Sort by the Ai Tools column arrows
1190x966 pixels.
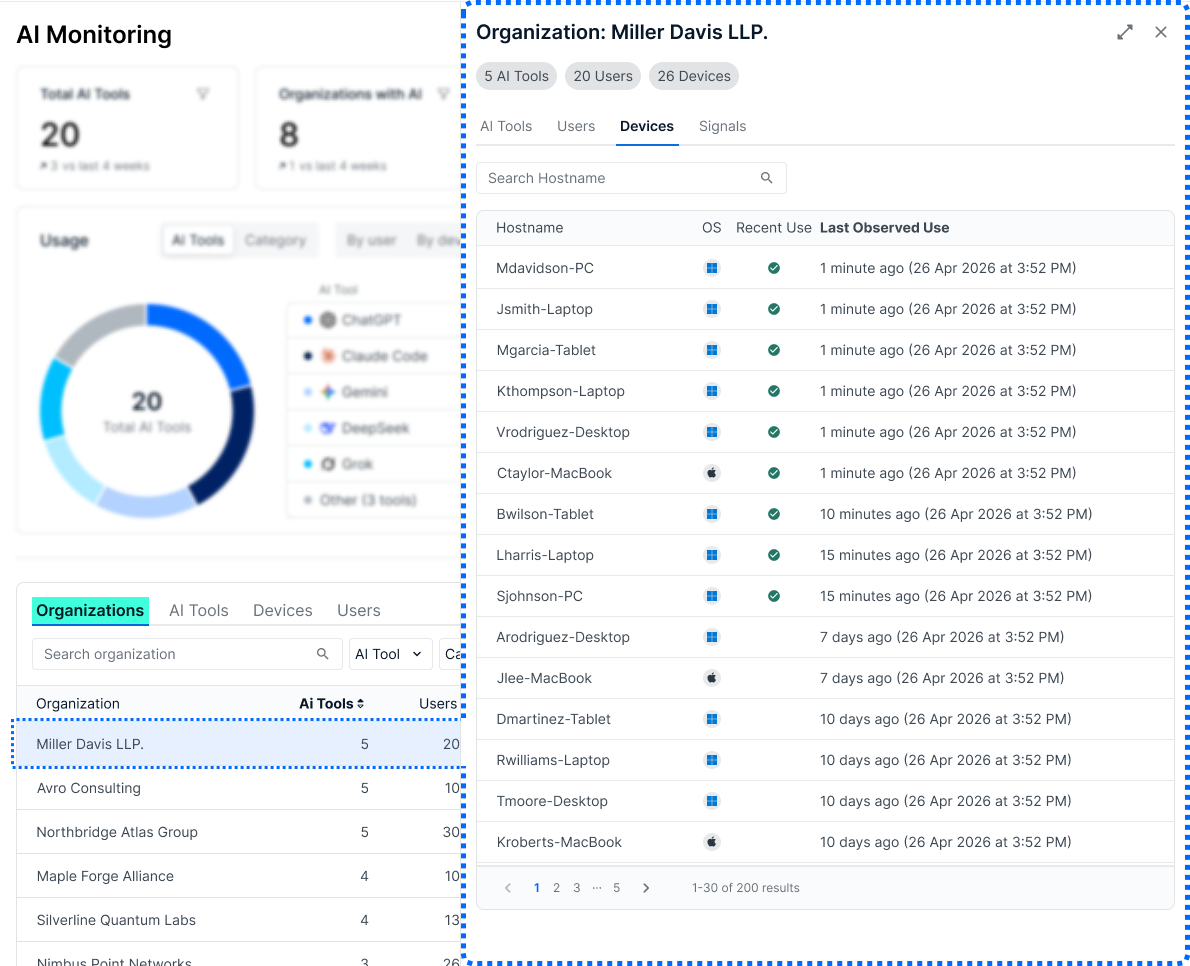(360, 703)
